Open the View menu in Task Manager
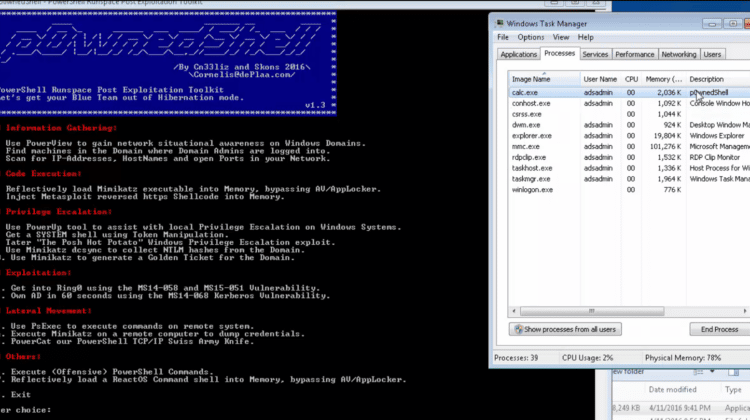Image resolution: width=750 pixels, height=420 pixels. pyautogui.click(x=561, y=37)
